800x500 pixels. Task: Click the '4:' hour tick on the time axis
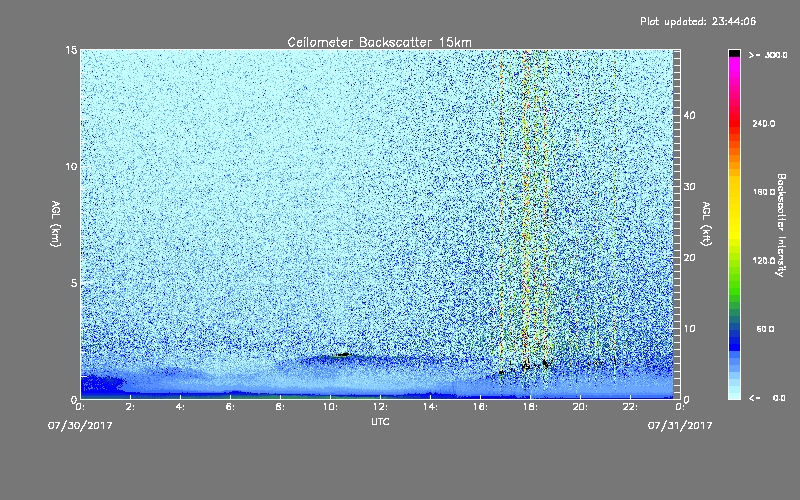(180, 407)
